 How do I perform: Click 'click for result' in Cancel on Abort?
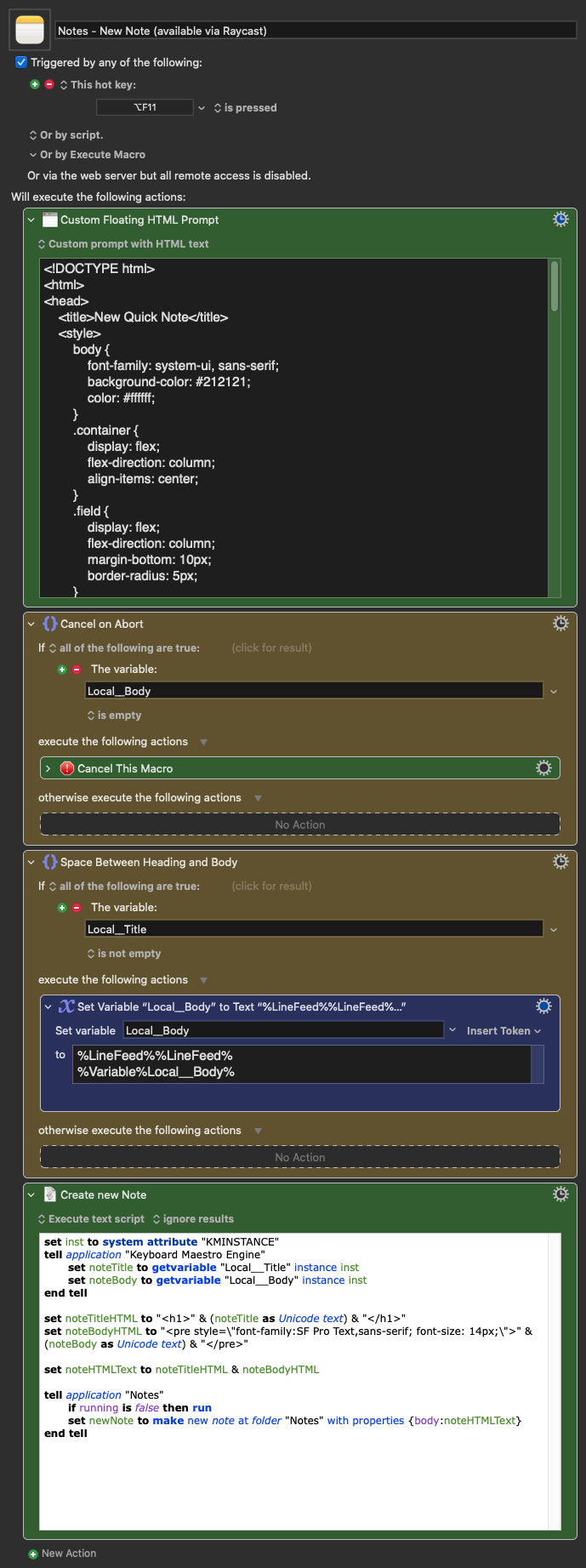click(x=271, y=647)
